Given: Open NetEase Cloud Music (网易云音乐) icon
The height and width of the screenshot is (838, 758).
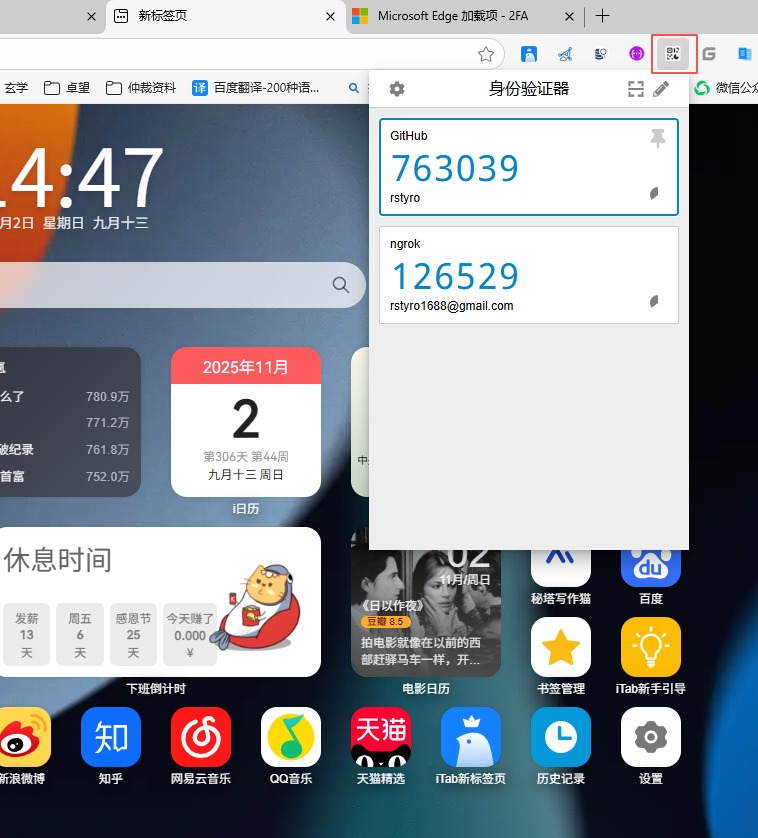Looking at the screenshot, I should (x=201, y=737).
